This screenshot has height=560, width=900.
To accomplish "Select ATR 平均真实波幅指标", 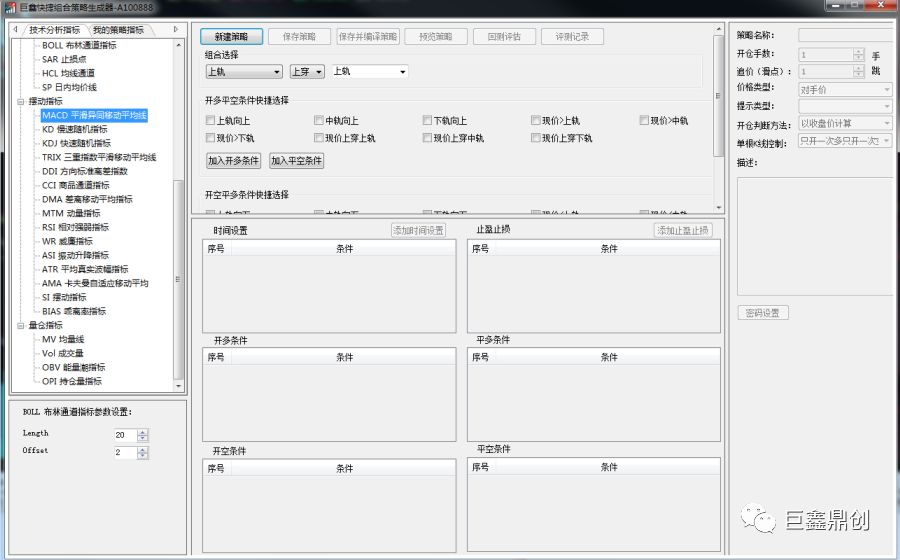I will pyautogui.click(x=85, y=269).
